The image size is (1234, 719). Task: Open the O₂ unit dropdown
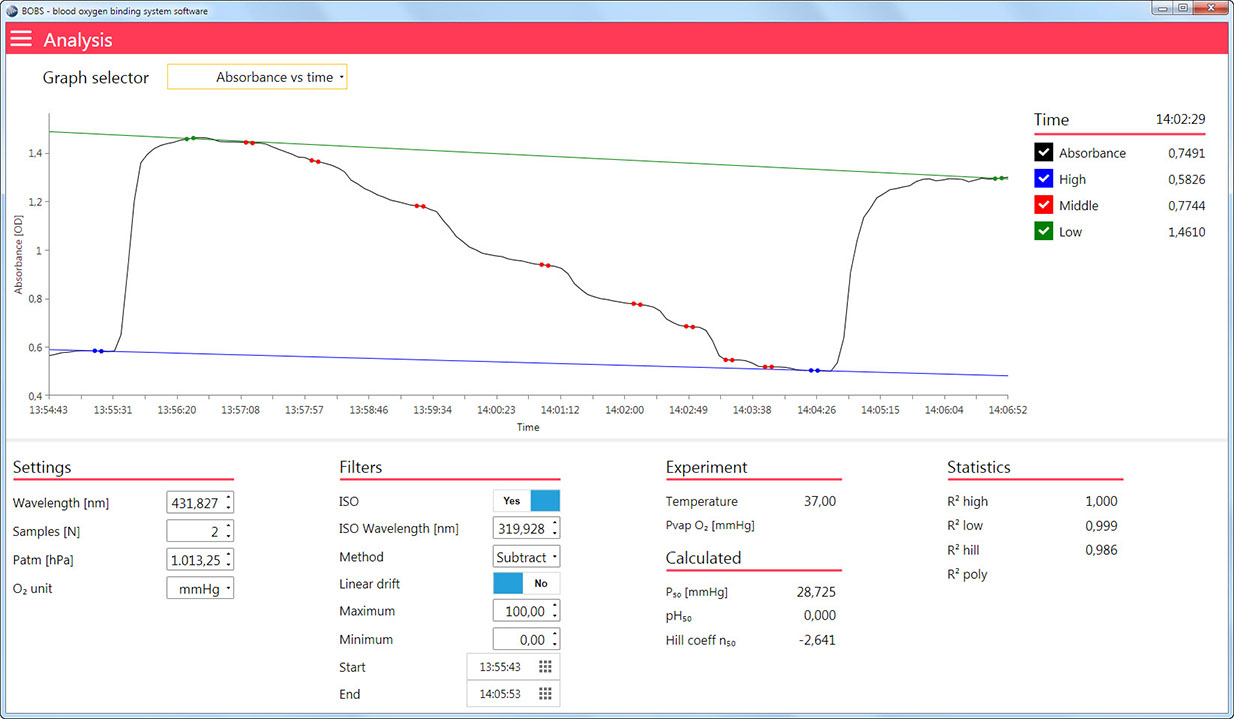pyautogui.click(x=200, y=589)
